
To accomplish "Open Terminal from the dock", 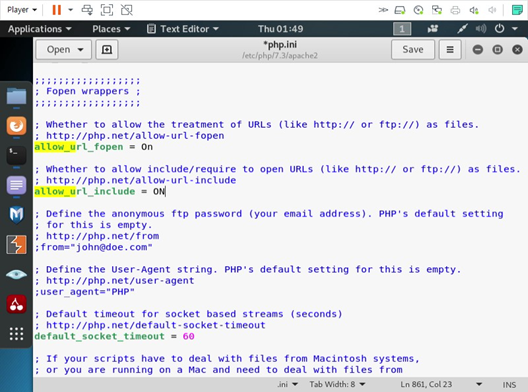I will [x=16, y=155].
